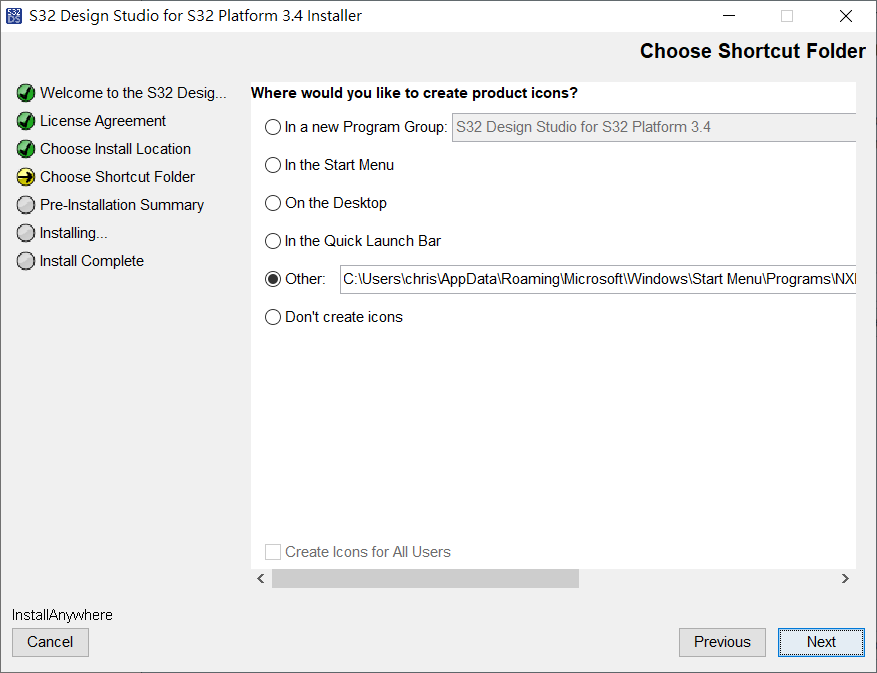Click the yellow arrow icon beside Choose Shortcut Folder

click(x=26, y=177)
